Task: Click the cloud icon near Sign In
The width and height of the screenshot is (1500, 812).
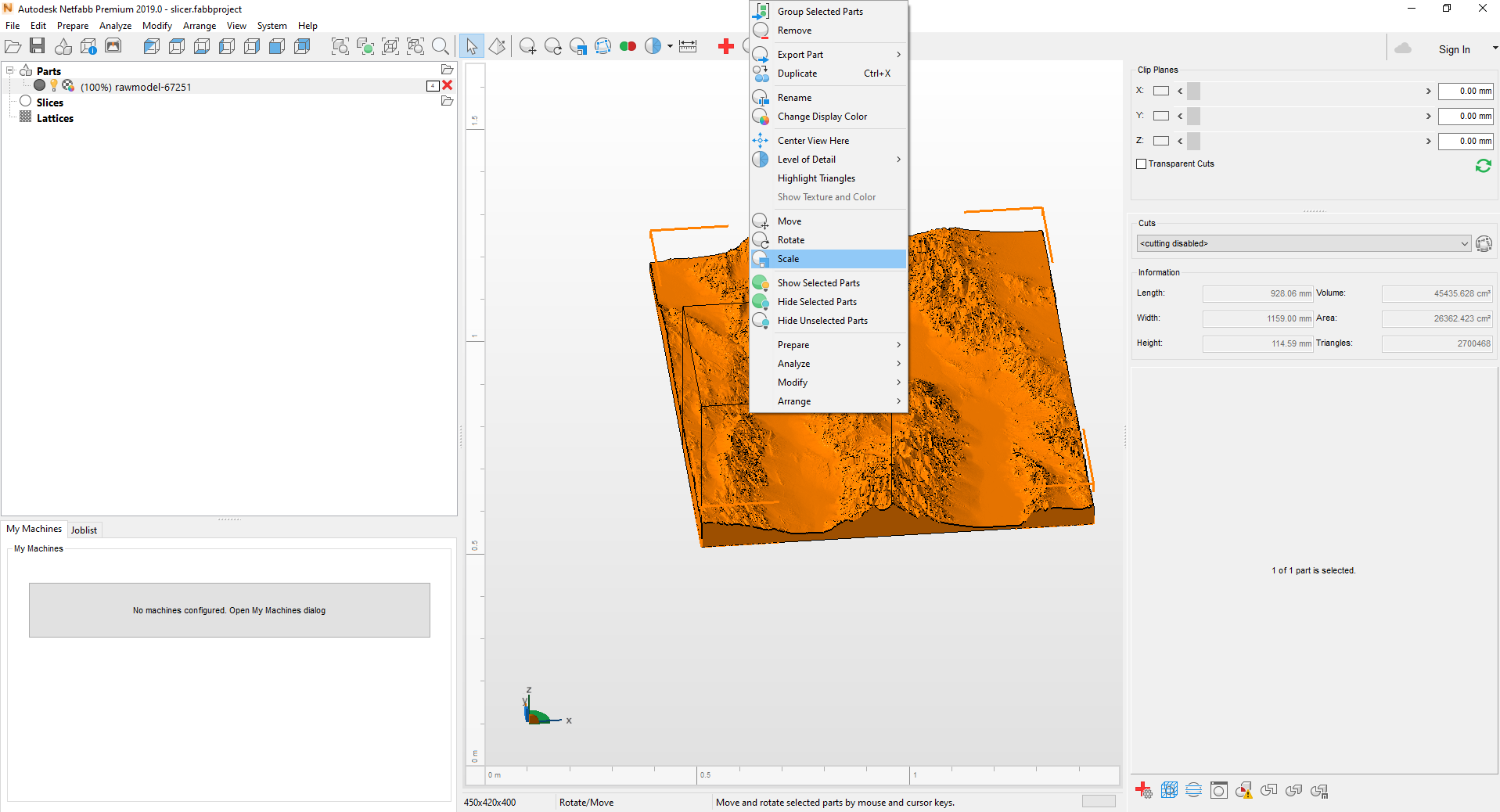Action: coord(1403,49)
